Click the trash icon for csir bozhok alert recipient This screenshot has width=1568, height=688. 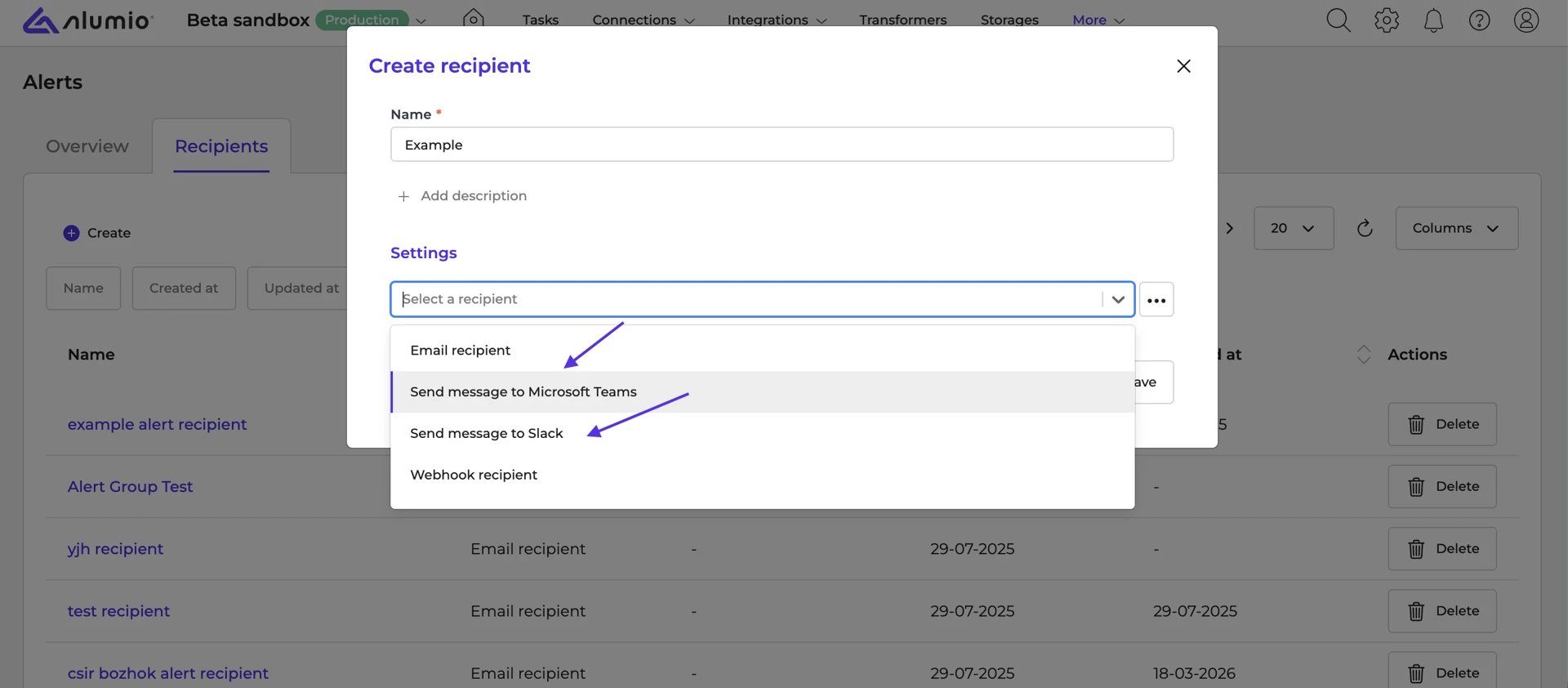pyautogui.click(x=1416, y=673)
